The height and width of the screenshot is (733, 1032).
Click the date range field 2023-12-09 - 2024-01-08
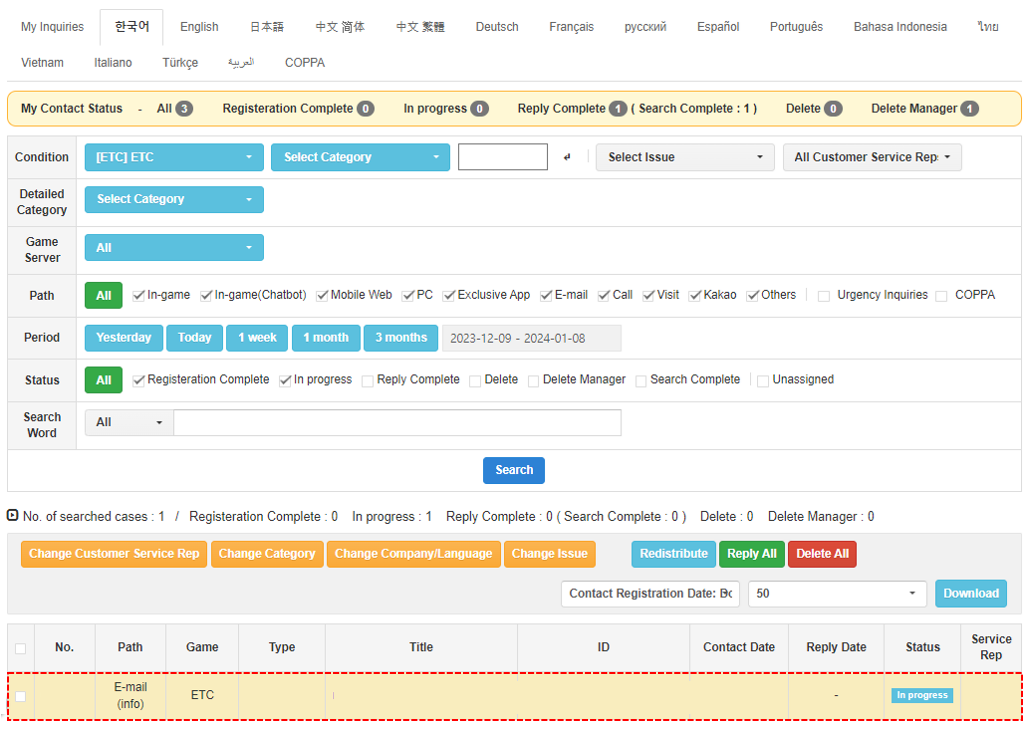[531, 338]
